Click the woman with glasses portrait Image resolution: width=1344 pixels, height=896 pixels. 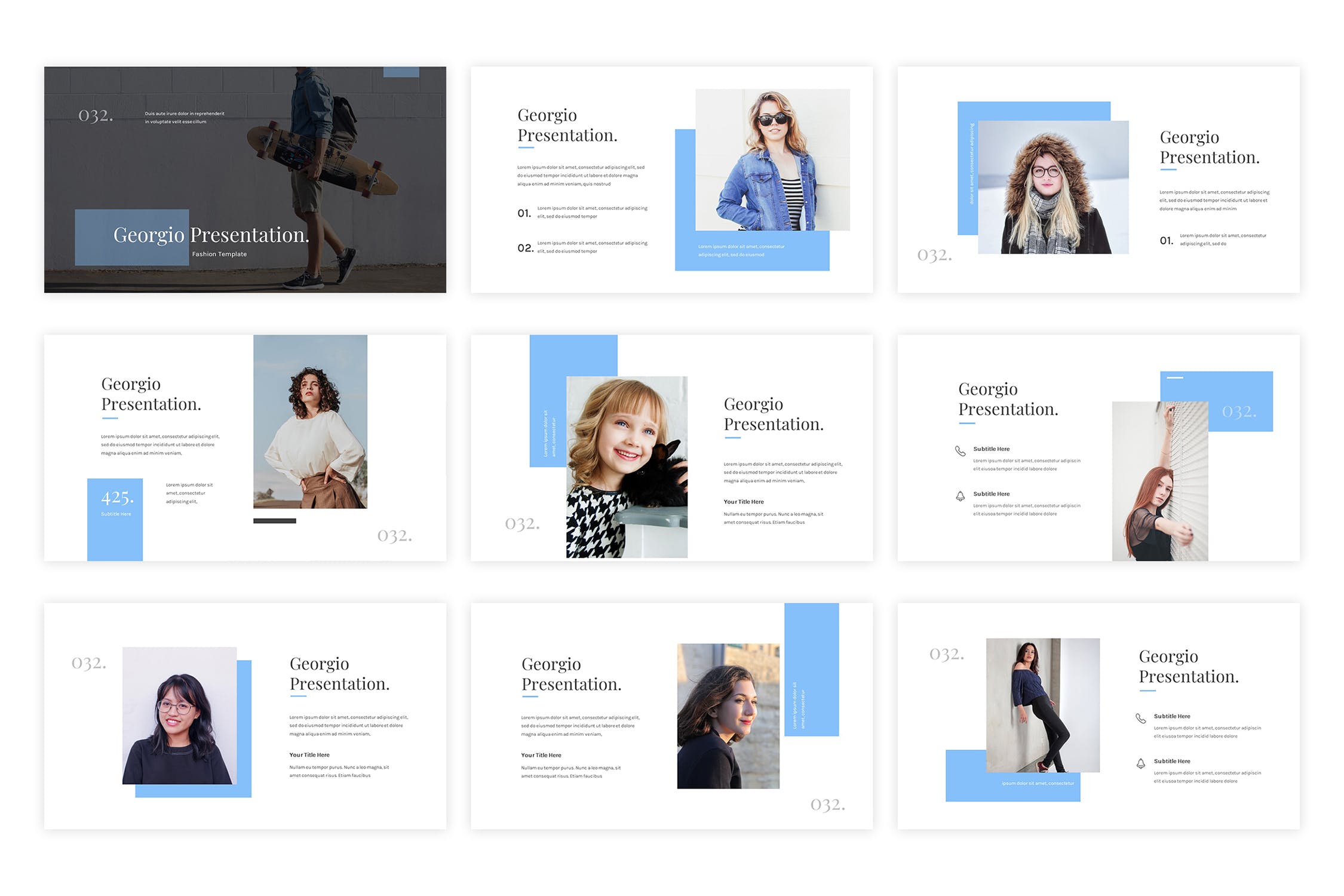coord(179,715)
